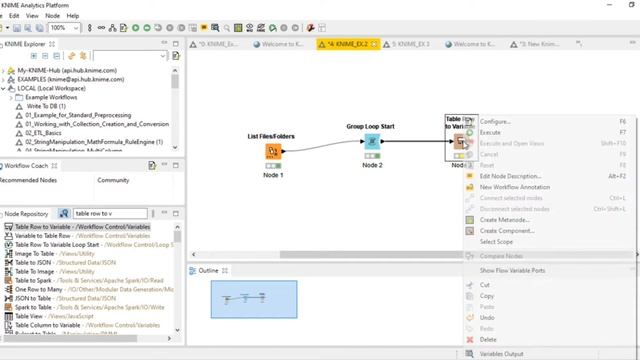Toggle fuzzy search in Node Repository
This screenshot has width=640, height=360.
coord(64,213)
